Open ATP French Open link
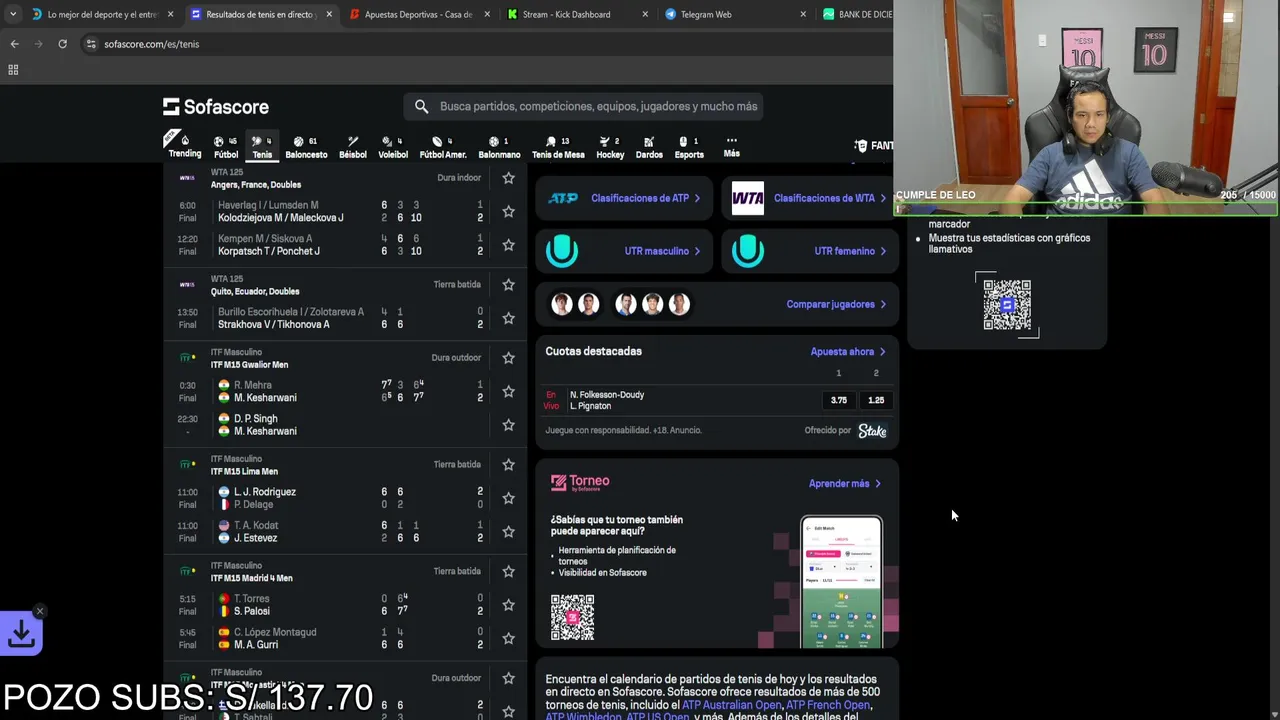1280x720 pixels. (828, 705)
